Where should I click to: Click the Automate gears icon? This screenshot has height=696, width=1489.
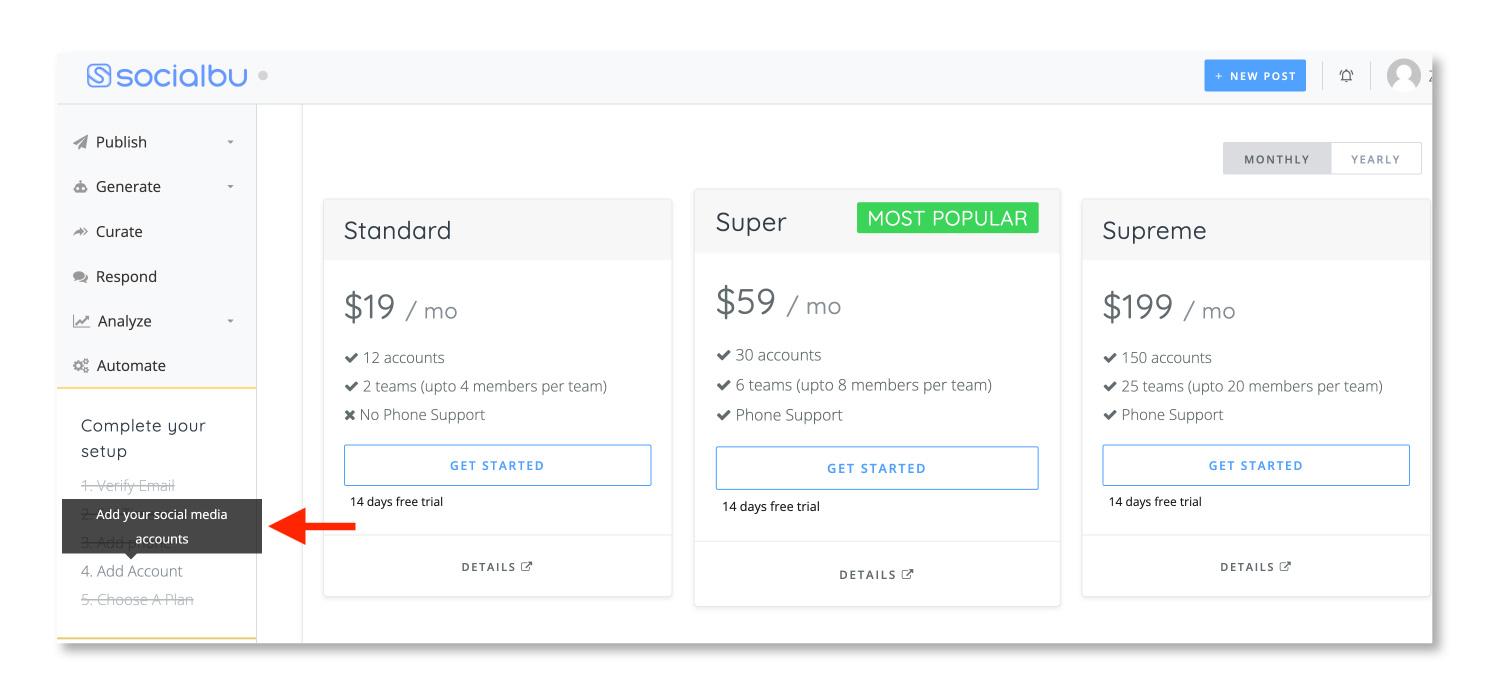tap(81, 366)
